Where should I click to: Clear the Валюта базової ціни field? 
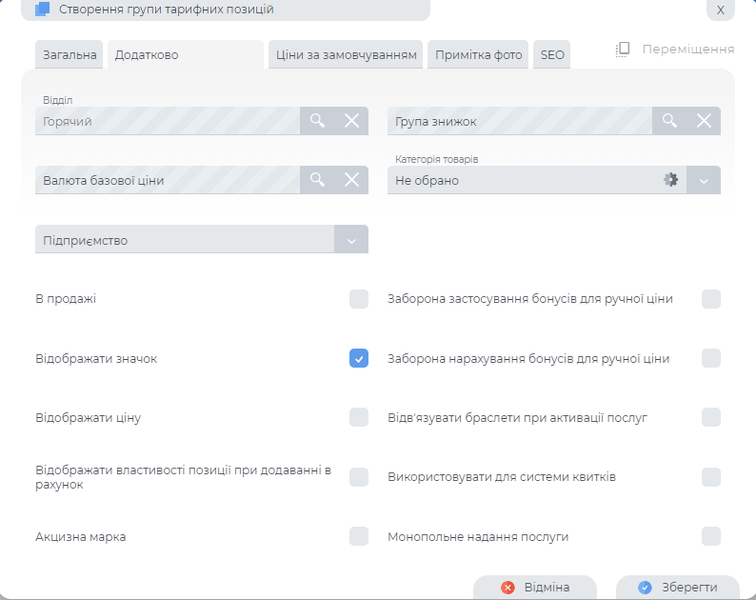(x=352, y=180)
